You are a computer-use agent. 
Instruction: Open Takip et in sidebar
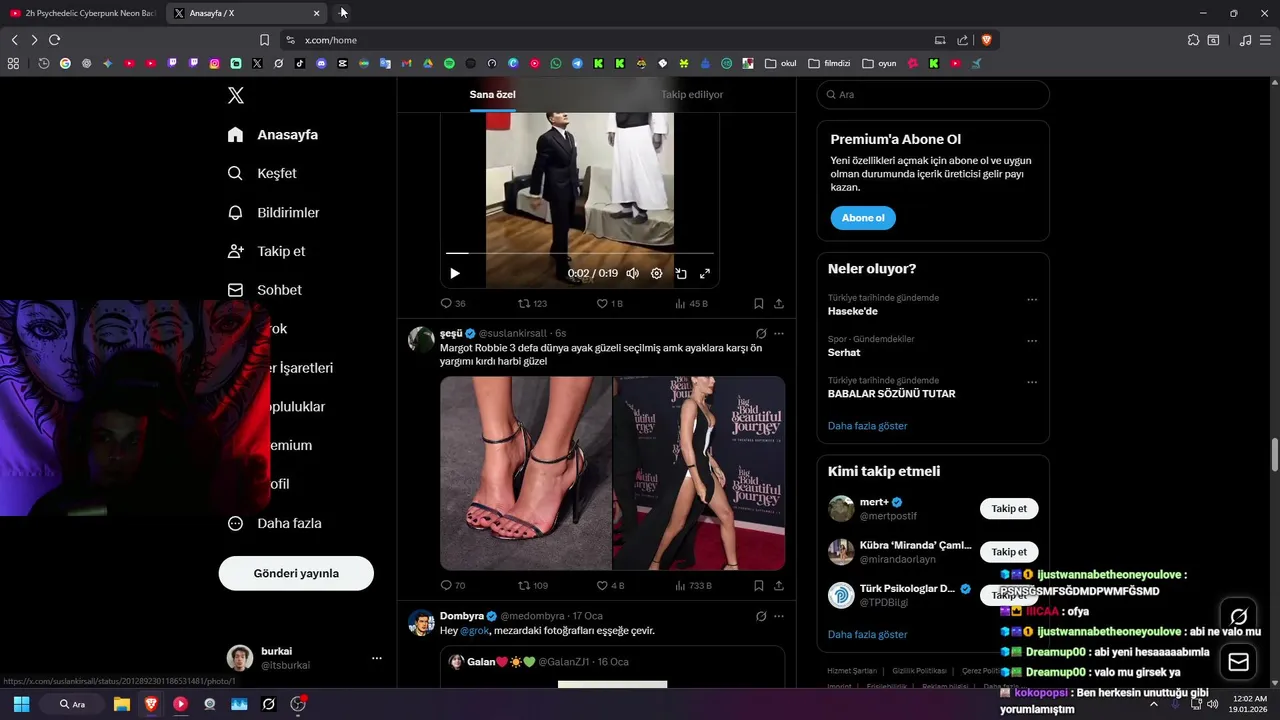click(267, 251)
